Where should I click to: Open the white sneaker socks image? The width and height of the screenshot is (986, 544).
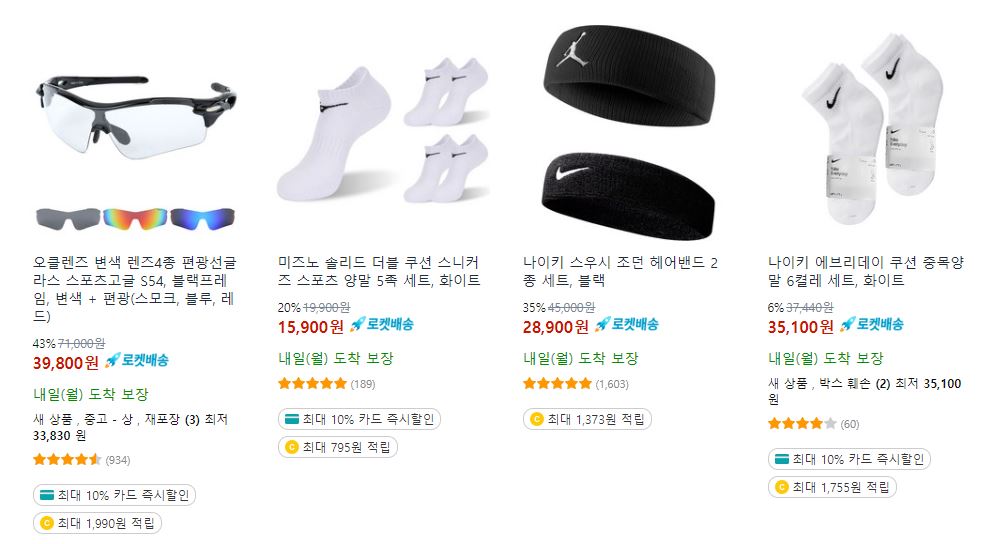380,131
